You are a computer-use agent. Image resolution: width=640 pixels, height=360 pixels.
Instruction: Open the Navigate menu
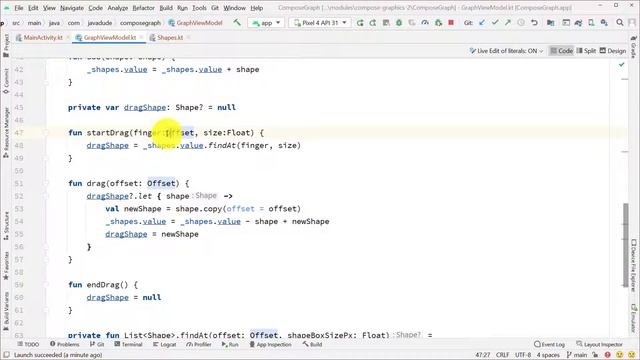(x=72, y=8)
